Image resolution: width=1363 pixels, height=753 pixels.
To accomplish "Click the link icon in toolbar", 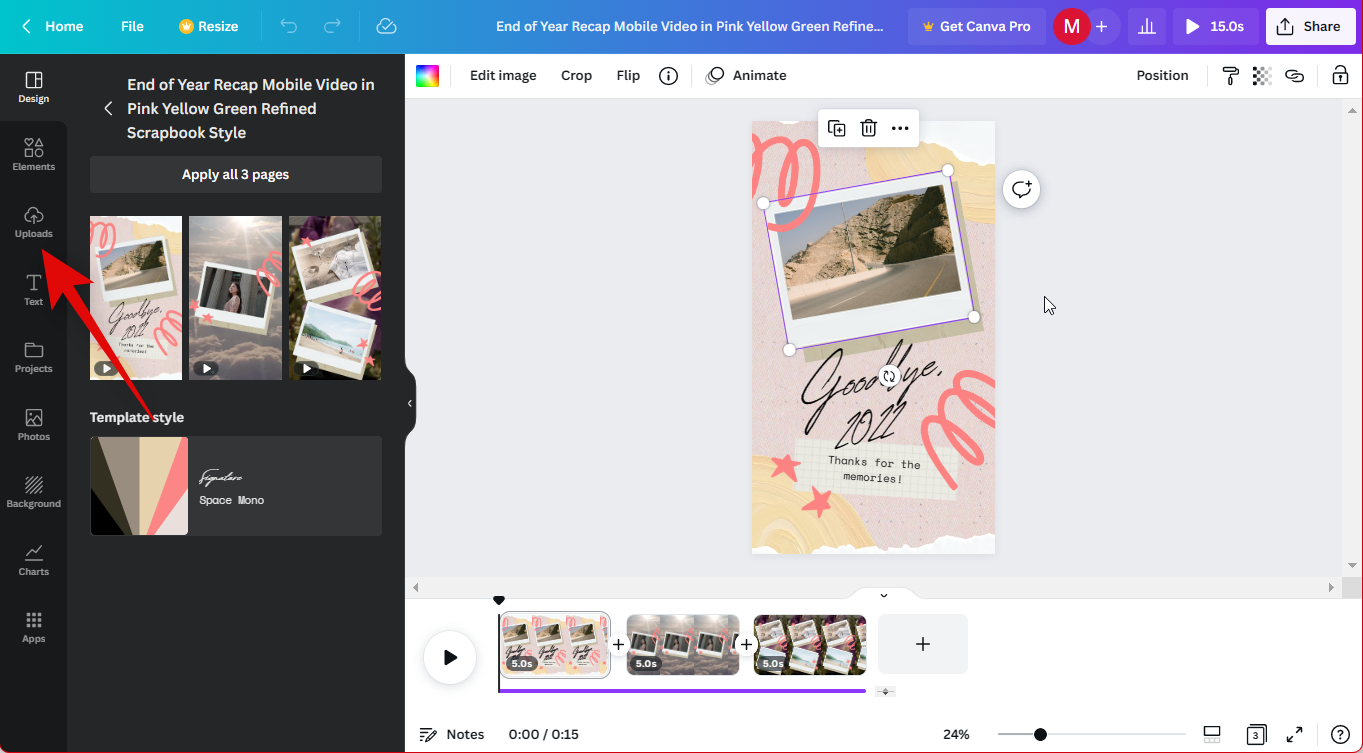I will pyautogui.click(x=1294, y=76).
